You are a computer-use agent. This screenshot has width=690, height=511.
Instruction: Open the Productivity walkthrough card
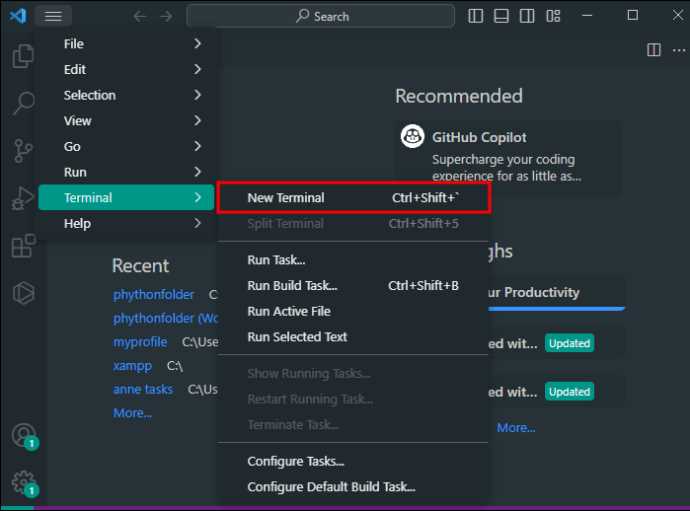(557, 294)
